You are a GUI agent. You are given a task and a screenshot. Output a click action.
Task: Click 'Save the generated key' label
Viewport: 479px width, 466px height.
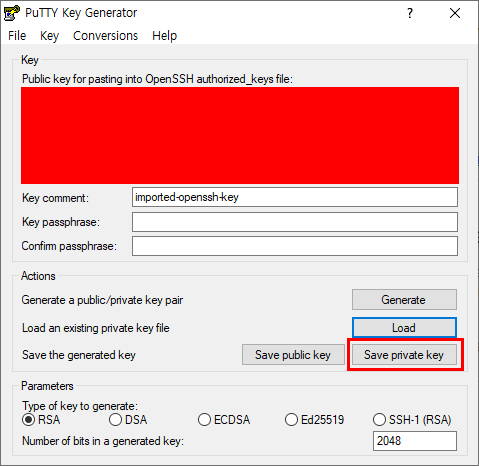click(x=79, y=355)
